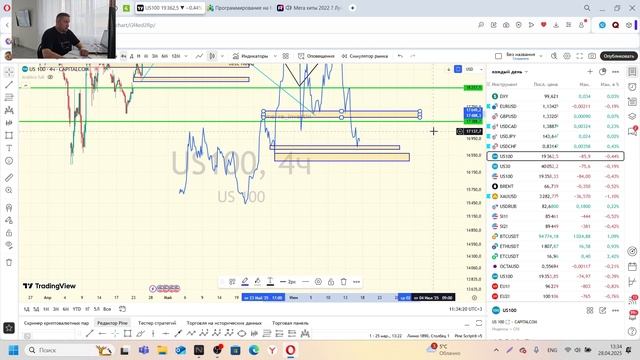The image size is (640, 360).
Task: Select the 12М timeframe button
Action: pos(176,56)
